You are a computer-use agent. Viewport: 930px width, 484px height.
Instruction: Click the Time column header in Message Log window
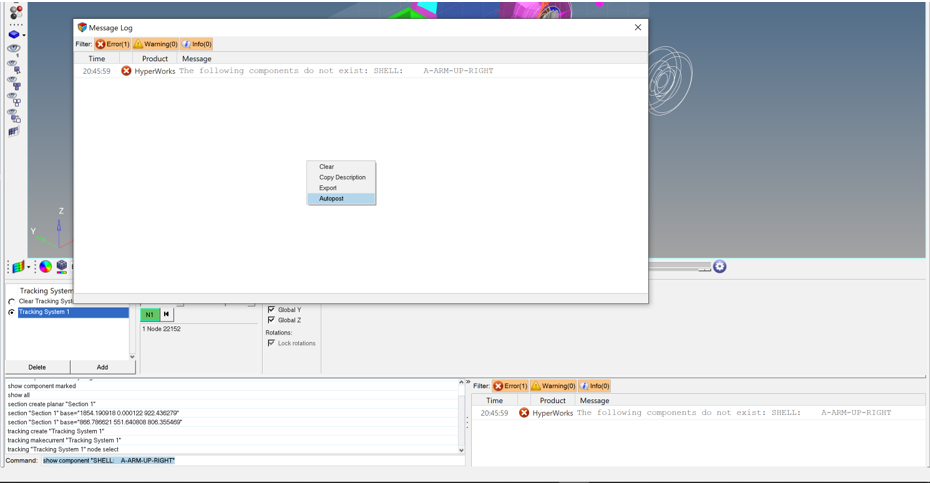click(x=97, y=59)
